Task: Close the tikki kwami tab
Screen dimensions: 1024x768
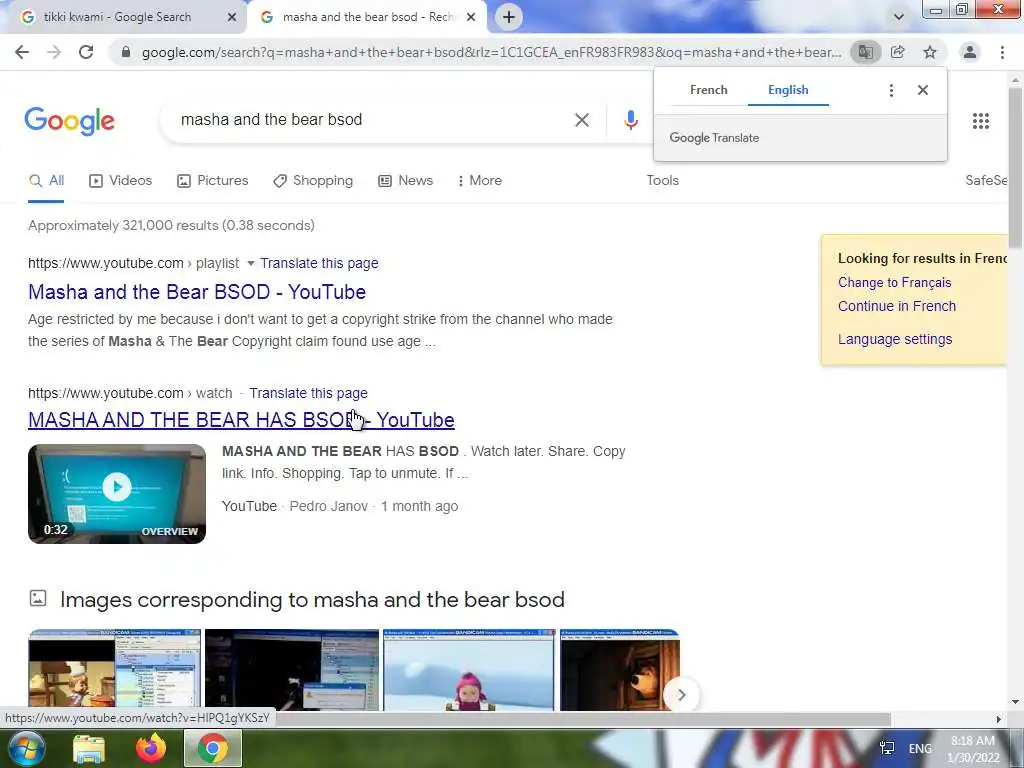Action: 231,17
